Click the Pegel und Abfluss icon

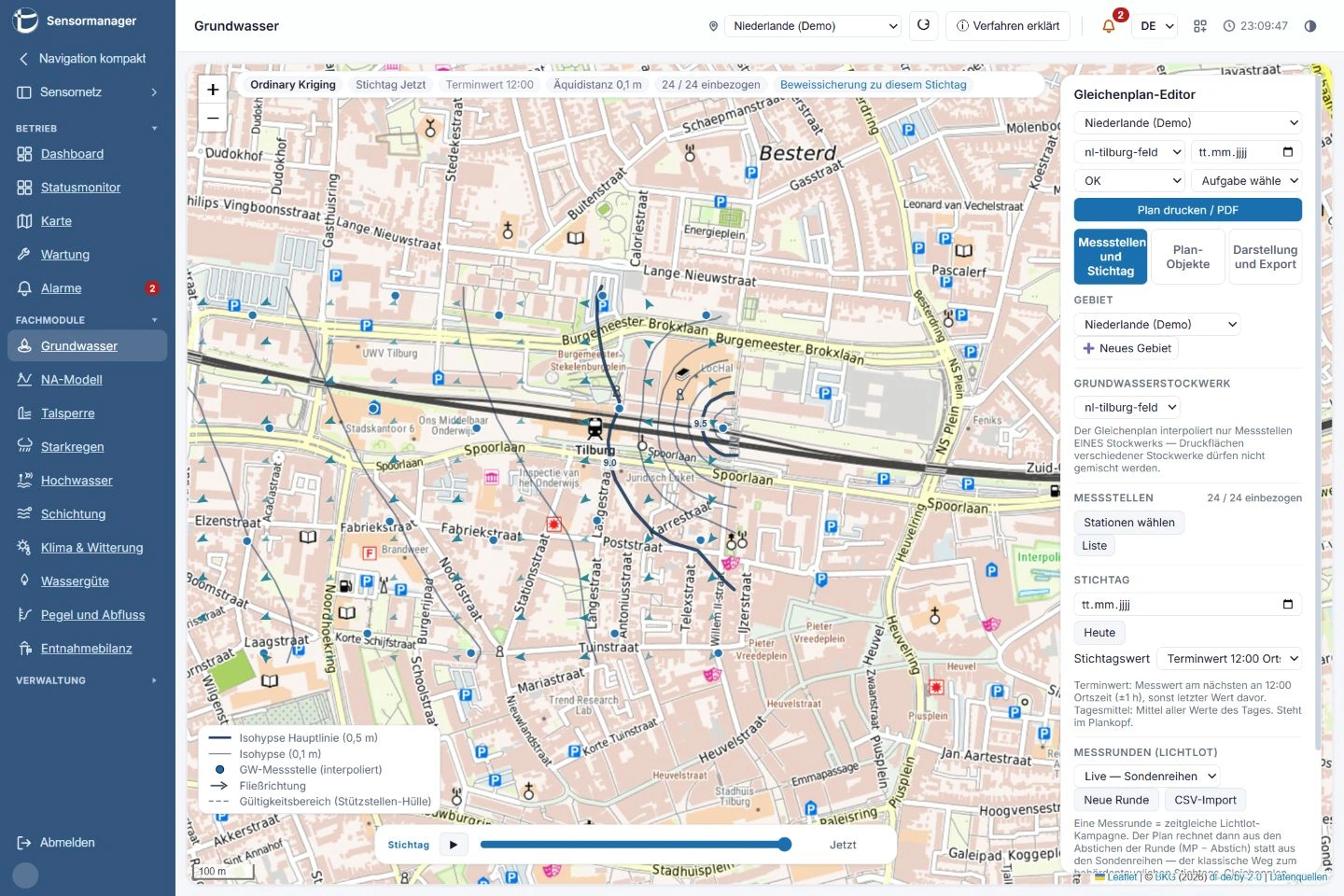[24, 615]
